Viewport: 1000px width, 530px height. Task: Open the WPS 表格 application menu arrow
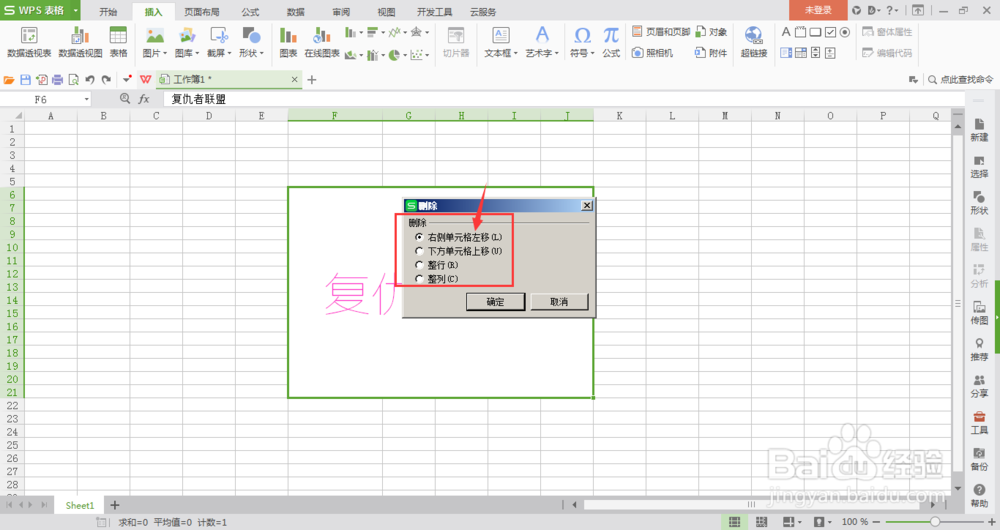pos(75,11)
